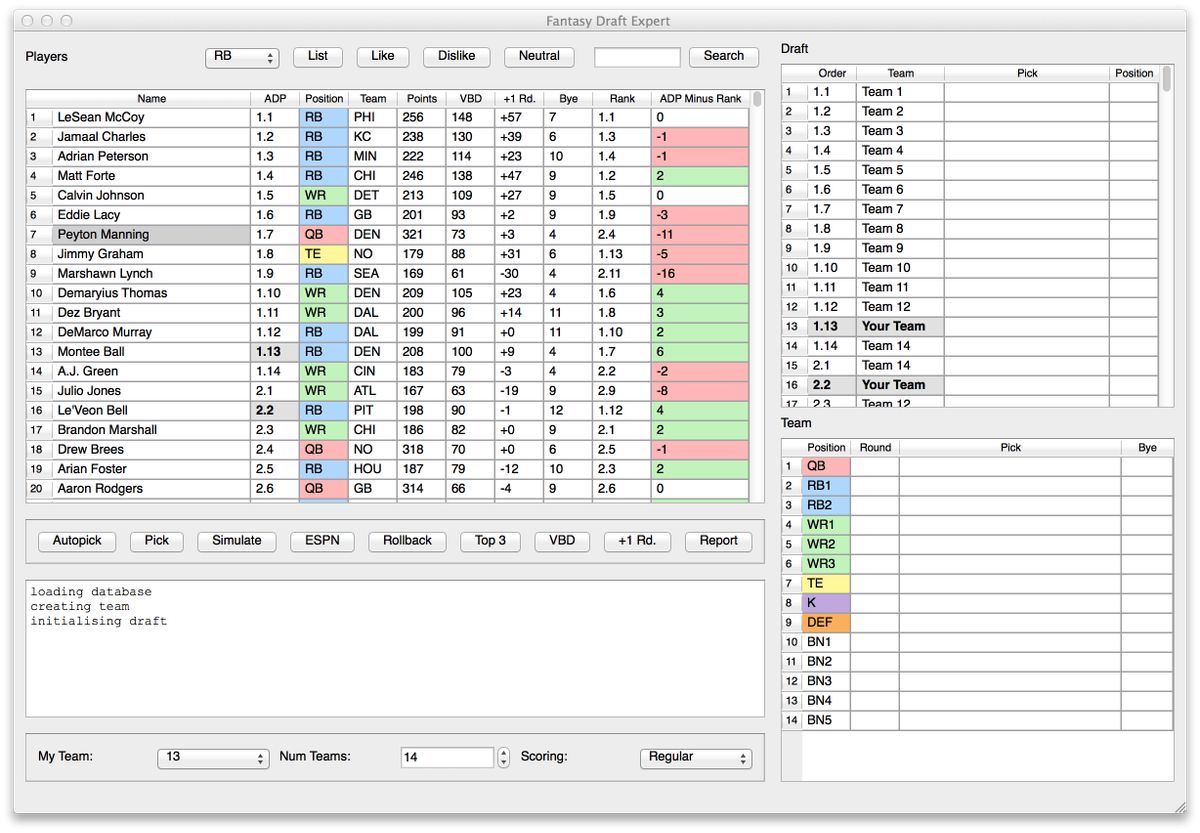This screenshot has height=833, width=1200.
Task: Click the Autopick button
Action: click(x=76, y=540)
